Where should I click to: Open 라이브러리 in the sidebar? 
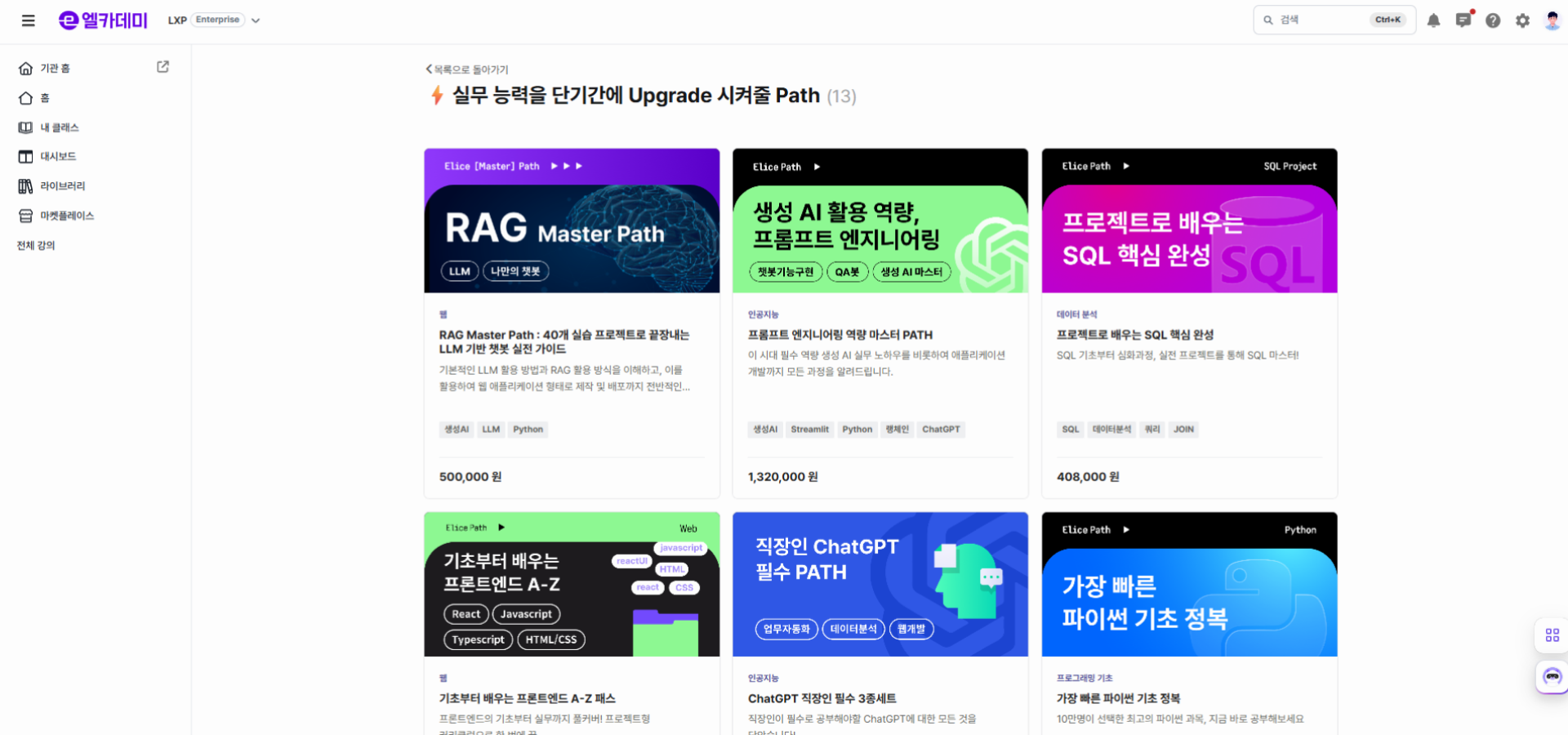pos(62,186)
